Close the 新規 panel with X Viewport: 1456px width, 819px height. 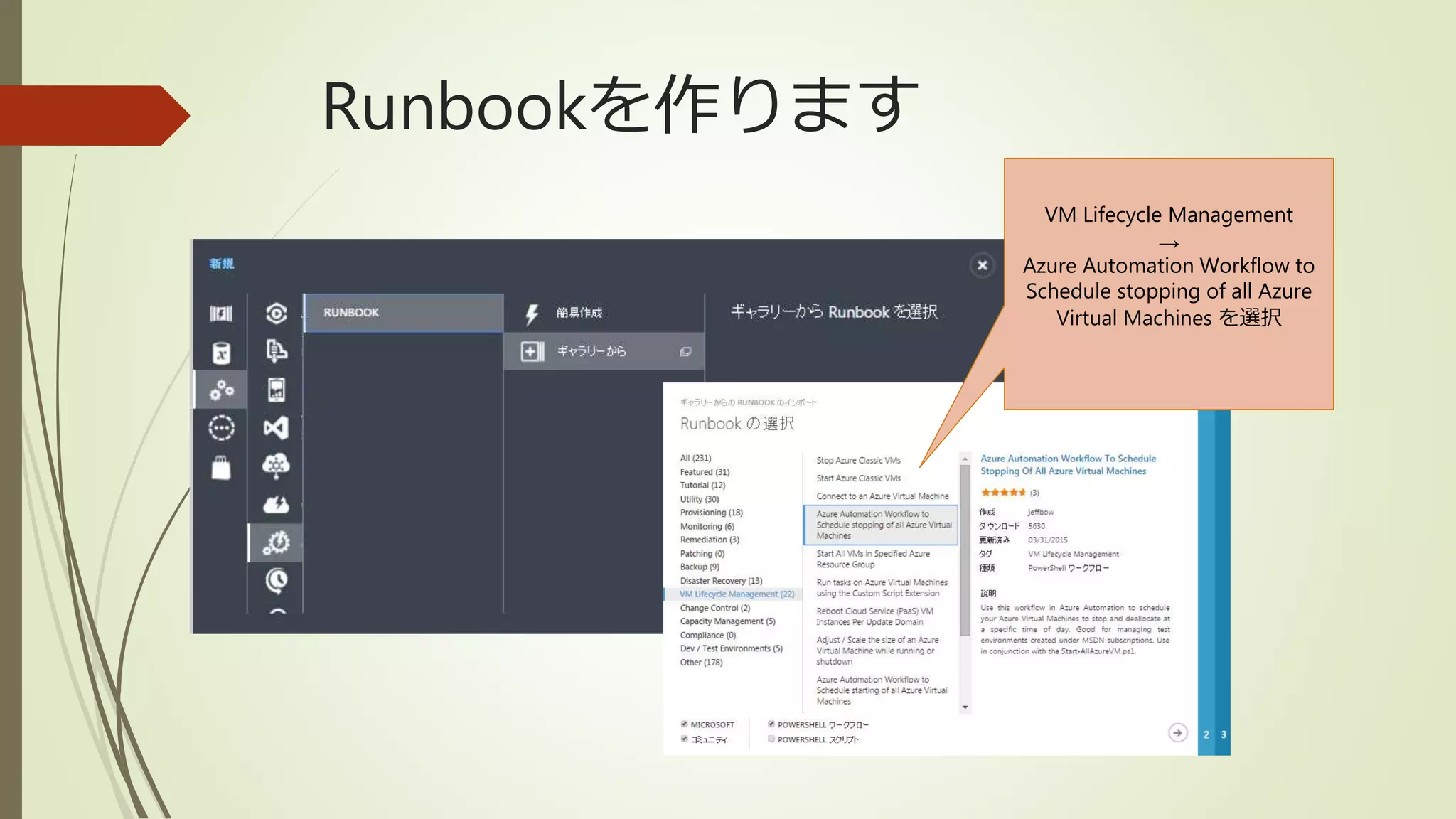coord(982,265)
